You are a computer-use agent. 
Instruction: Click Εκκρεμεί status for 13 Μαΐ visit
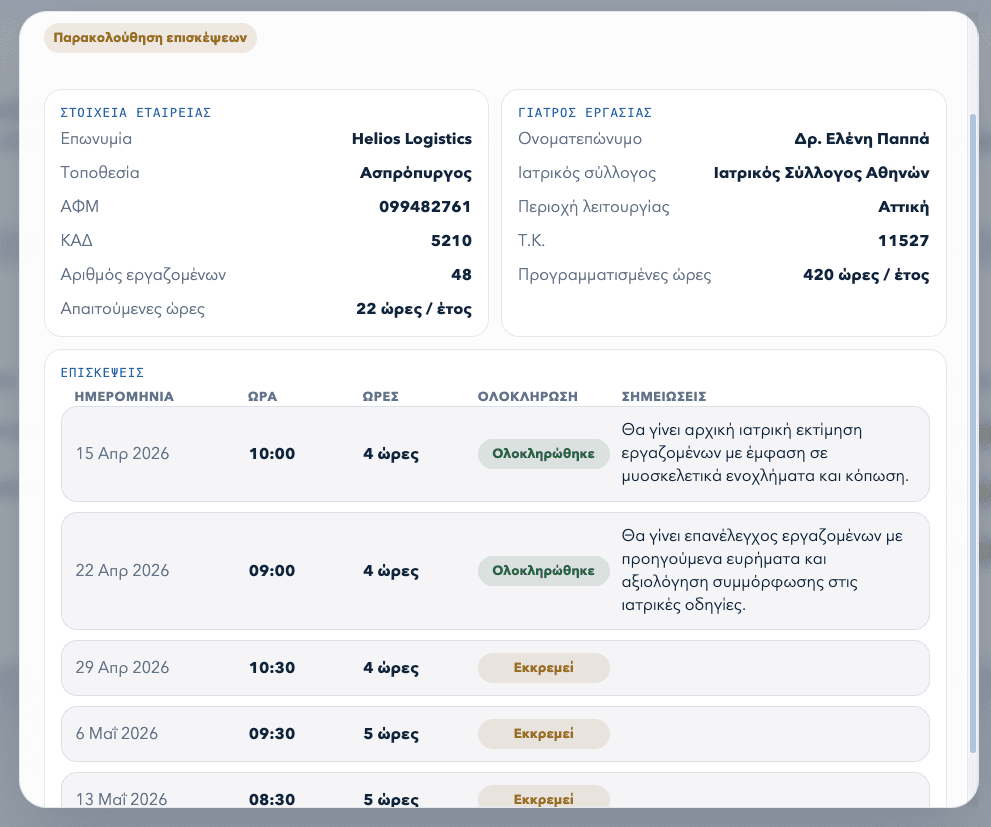[x=544, y=797]
